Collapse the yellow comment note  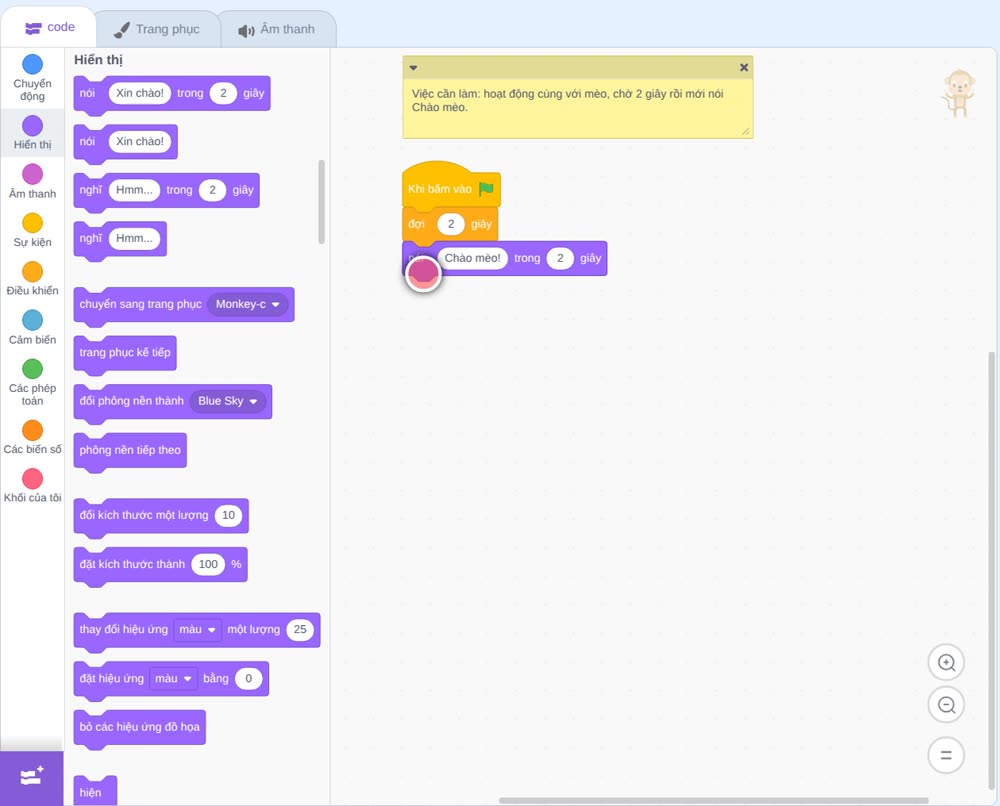(413, 67)
